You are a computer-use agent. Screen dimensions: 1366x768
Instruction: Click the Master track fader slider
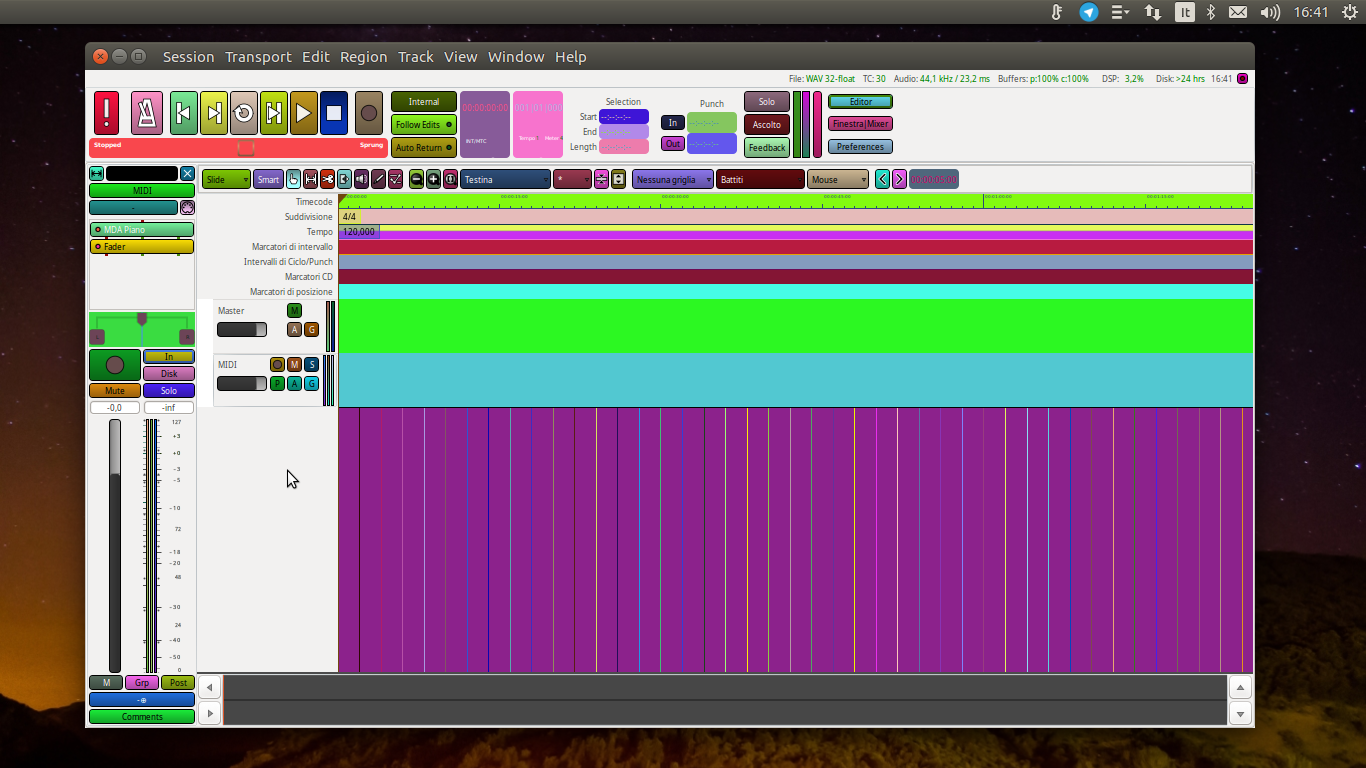click(241, 330)
